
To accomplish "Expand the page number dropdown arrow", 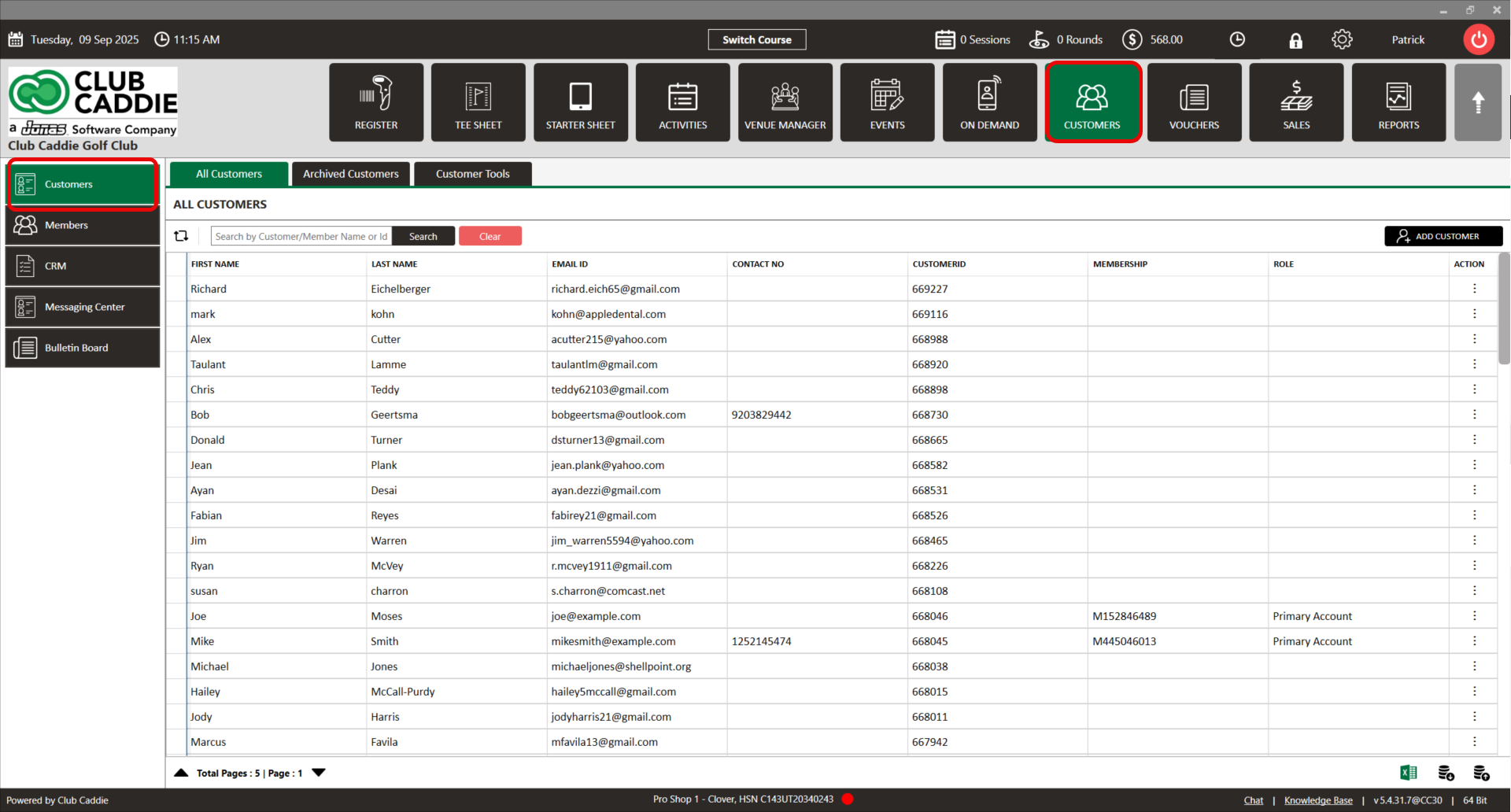I will point(319,773).
